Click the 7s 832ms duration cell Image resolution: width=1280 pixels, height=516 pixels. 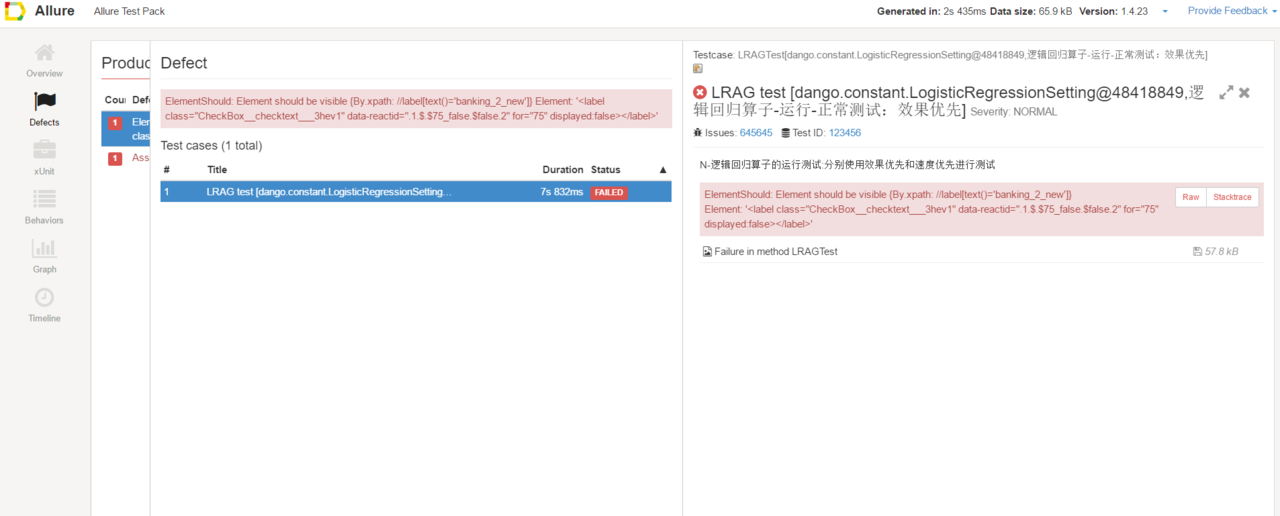562,192
